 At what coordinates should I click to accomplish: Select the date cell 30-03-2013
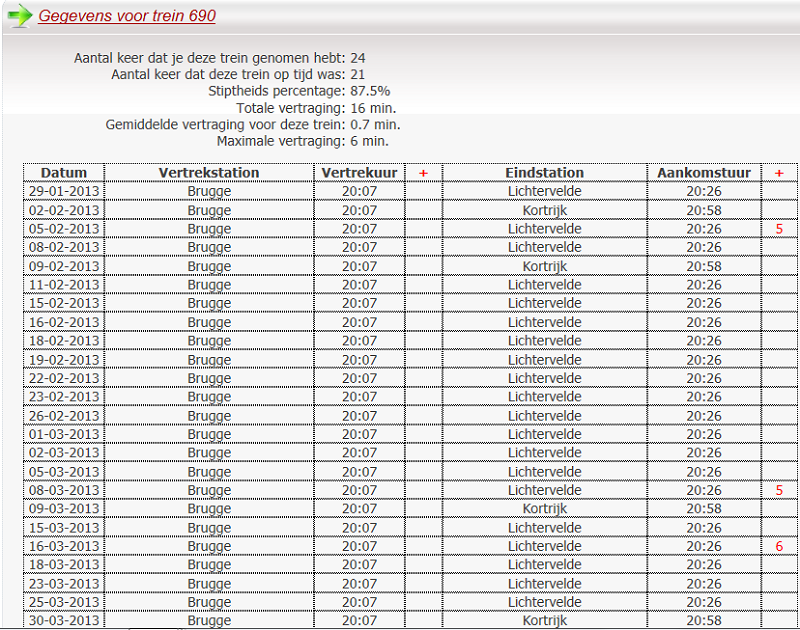point(64,621)
